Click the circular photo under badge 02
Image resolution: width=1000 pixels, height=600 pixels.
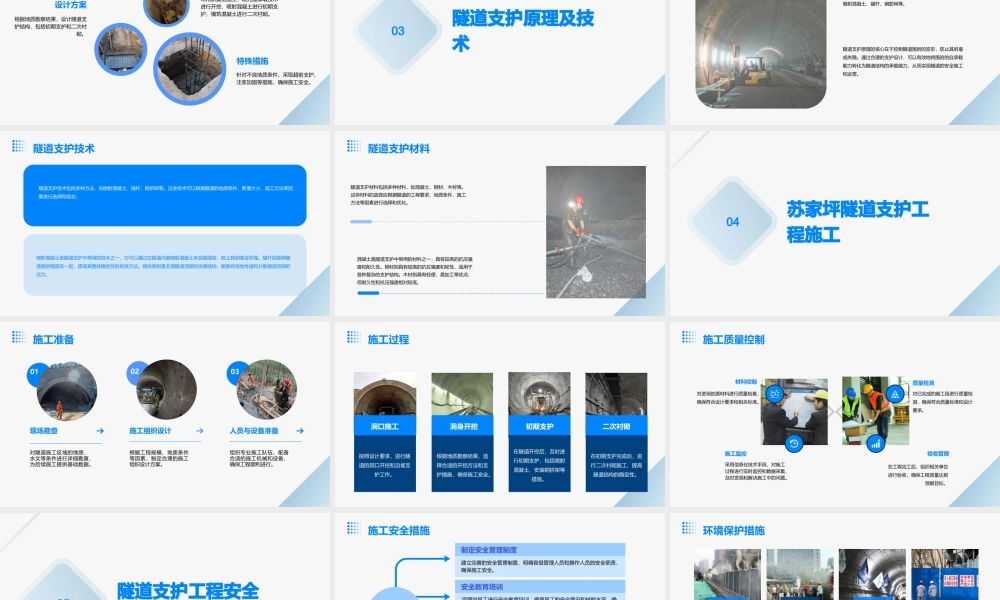pyautogui.click(x=166, y=390)
